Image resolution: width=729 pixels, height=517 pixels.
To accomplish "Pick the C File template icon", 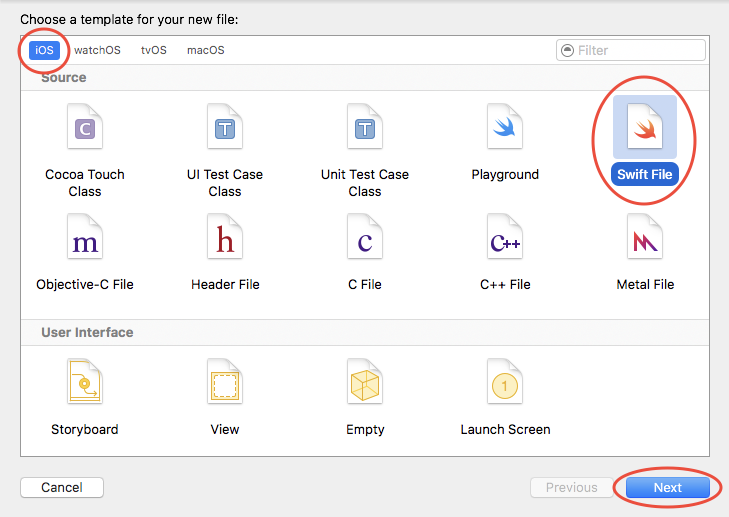I will click(364, 238).
